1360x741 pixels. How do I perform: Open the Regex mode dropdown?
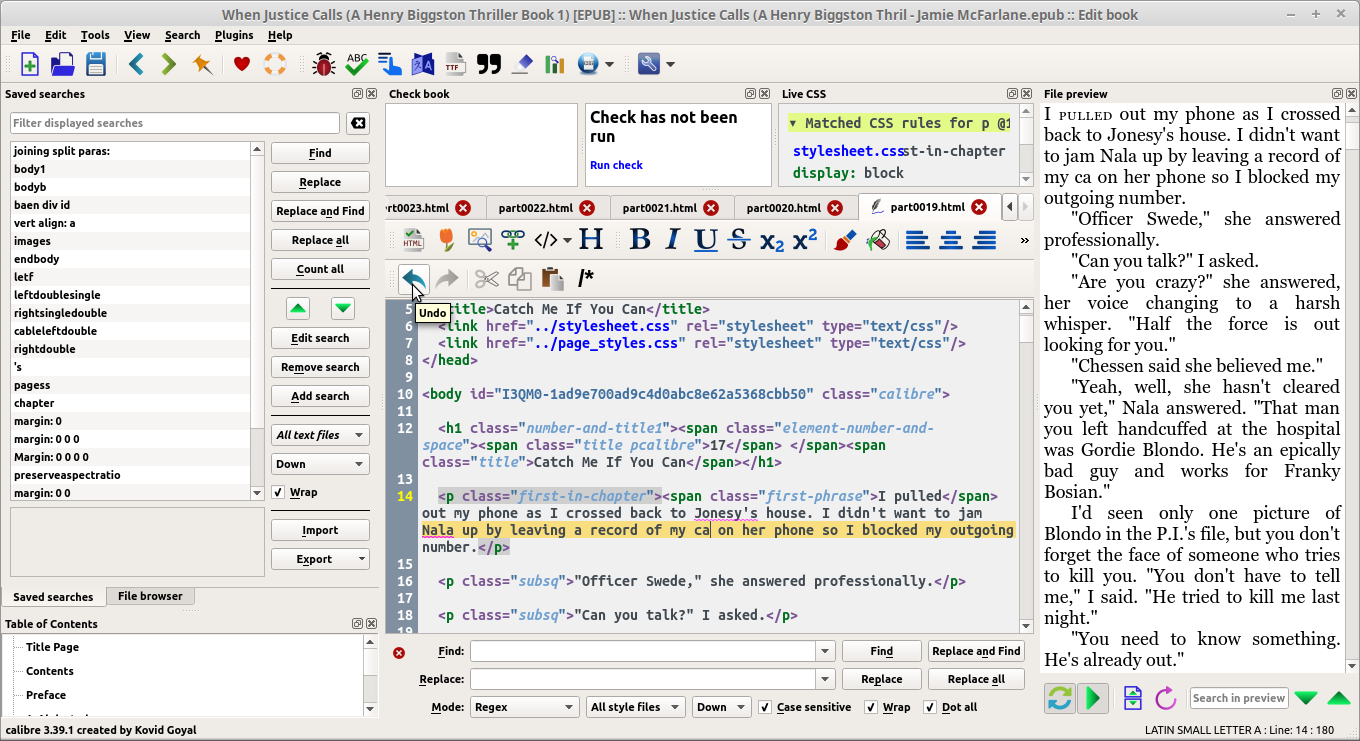tap(524, 707)
